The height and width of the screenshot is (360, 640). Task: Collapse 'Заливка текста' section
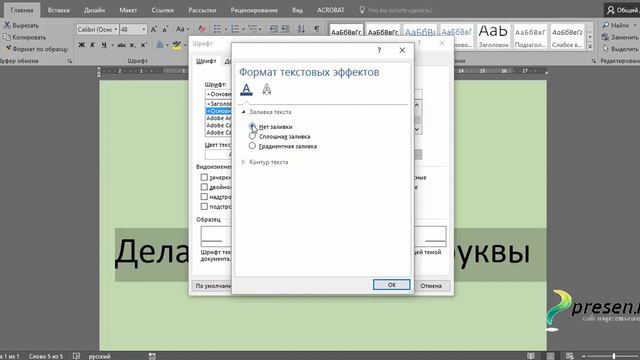tap(244, 112)
